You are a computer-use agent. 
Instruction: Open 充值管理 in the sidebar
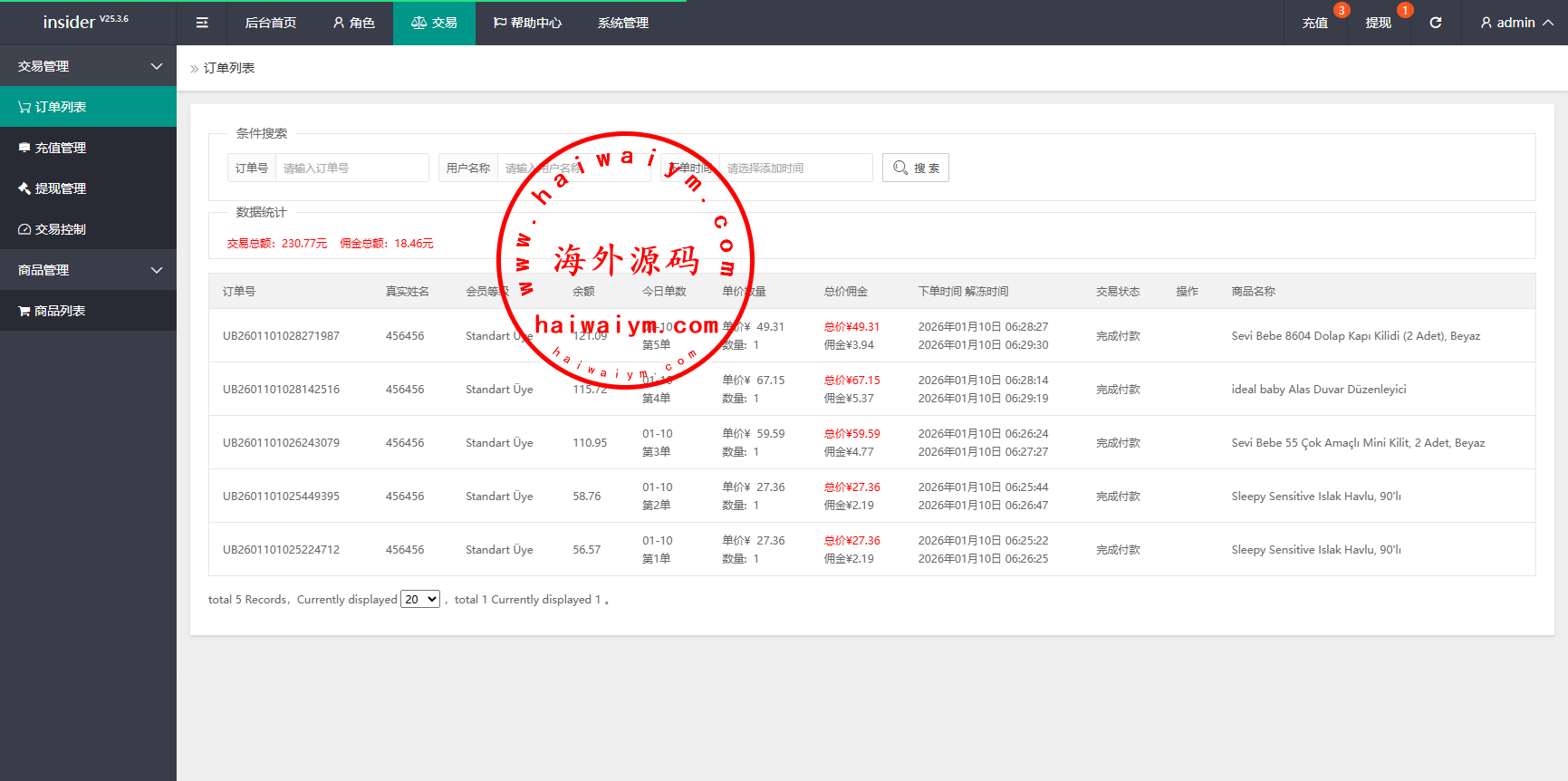[x=88, y=148]
